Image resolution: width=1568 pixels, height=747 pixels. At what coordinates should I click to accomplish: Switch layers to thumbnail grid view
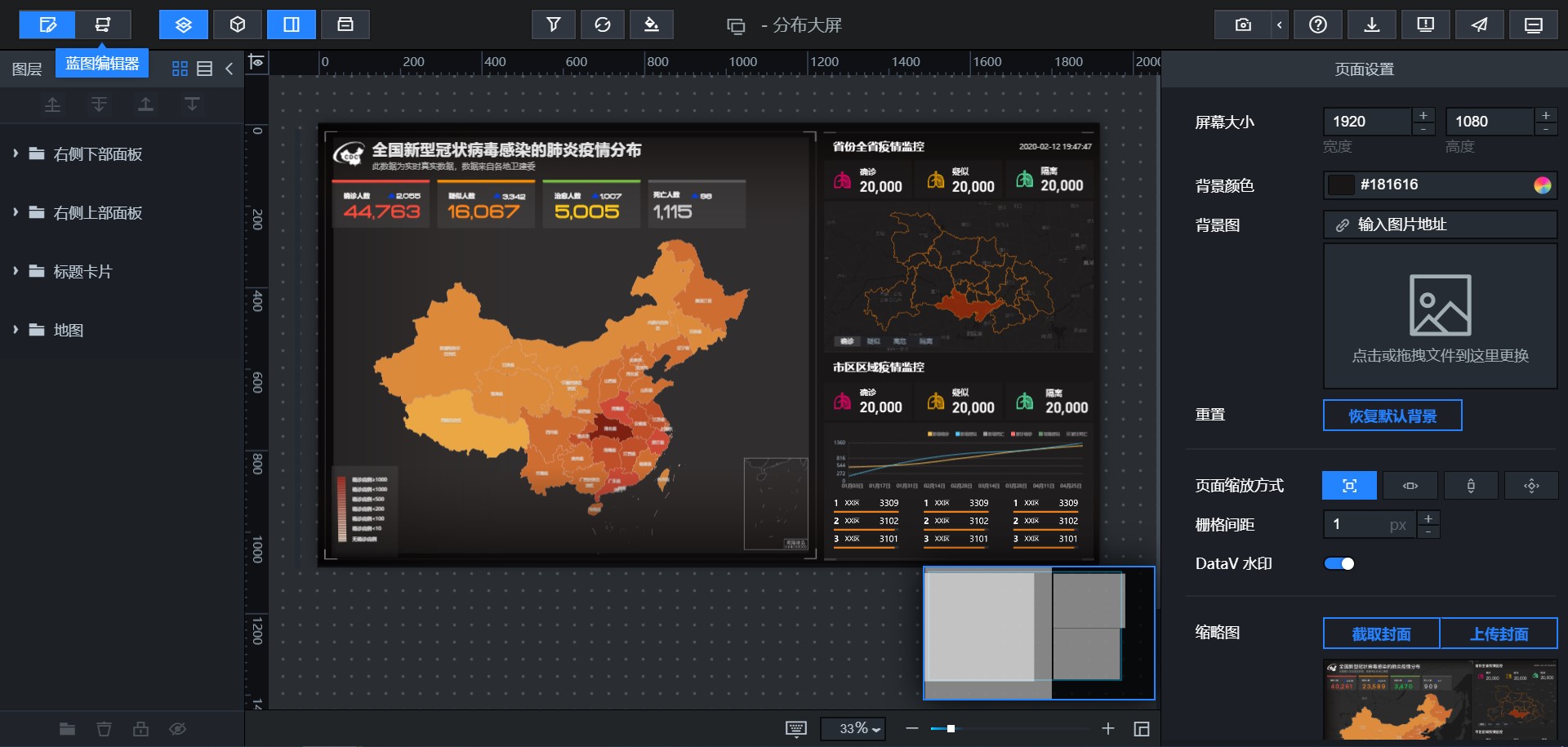[x=180, y=69]
